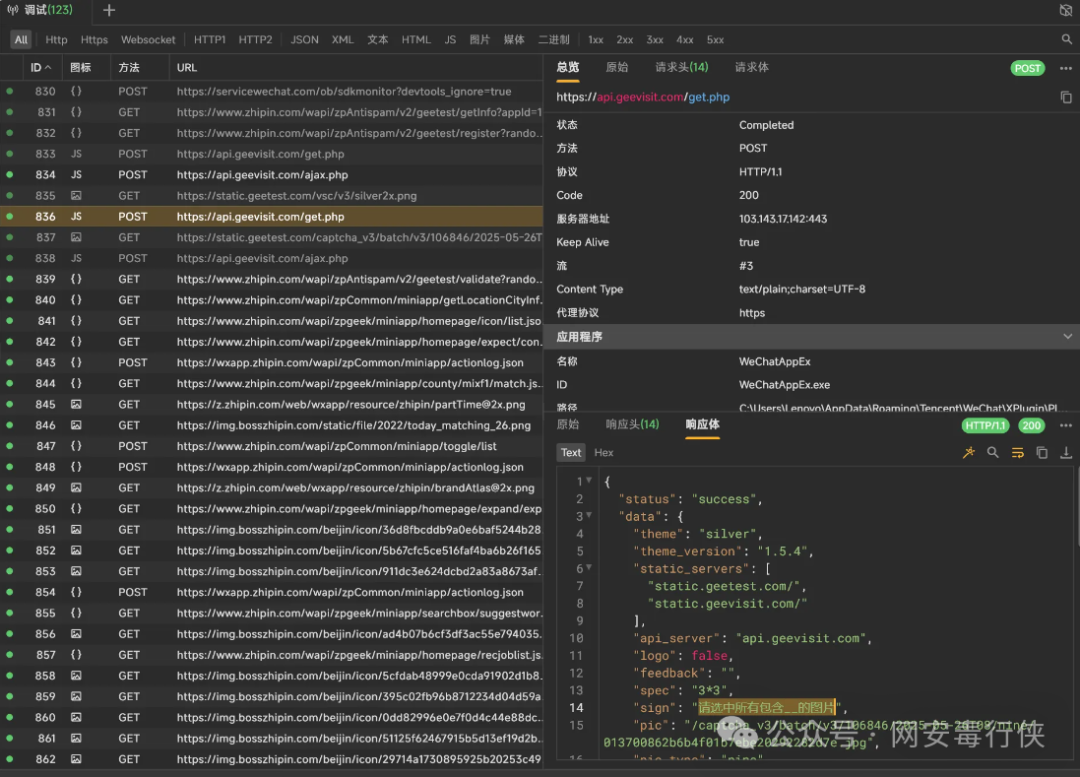This screenshot has height=777, width=1080.
Task: Click the debug session broadcast icon
Action: click(x=12, y=10)
